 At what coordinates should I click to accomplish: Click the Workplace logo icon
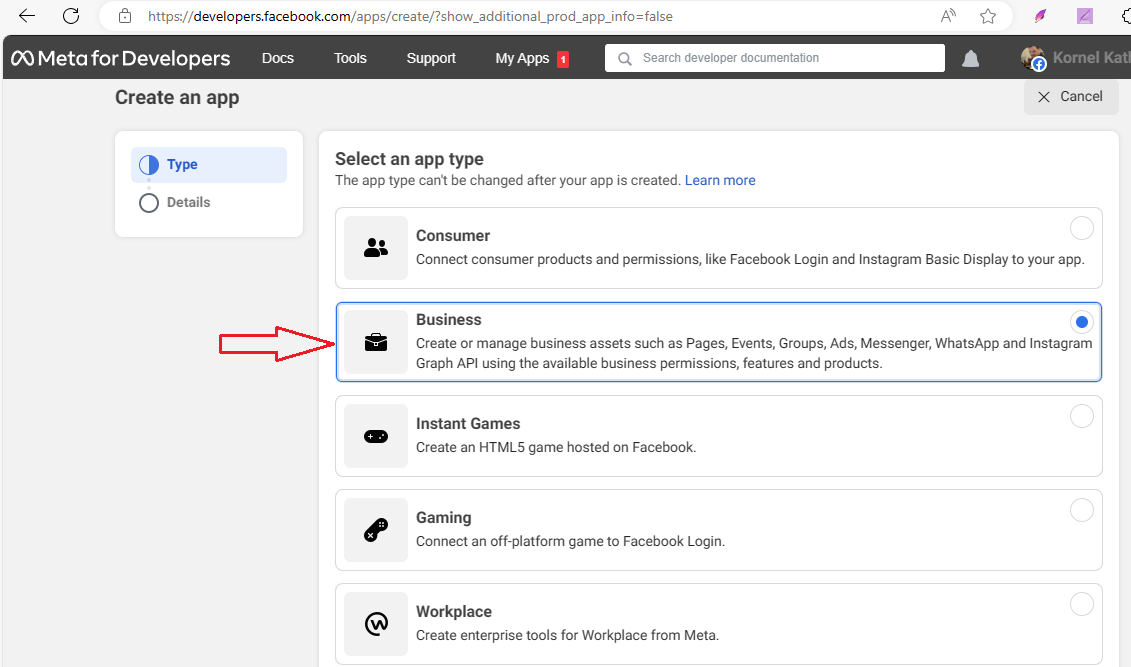376,624
